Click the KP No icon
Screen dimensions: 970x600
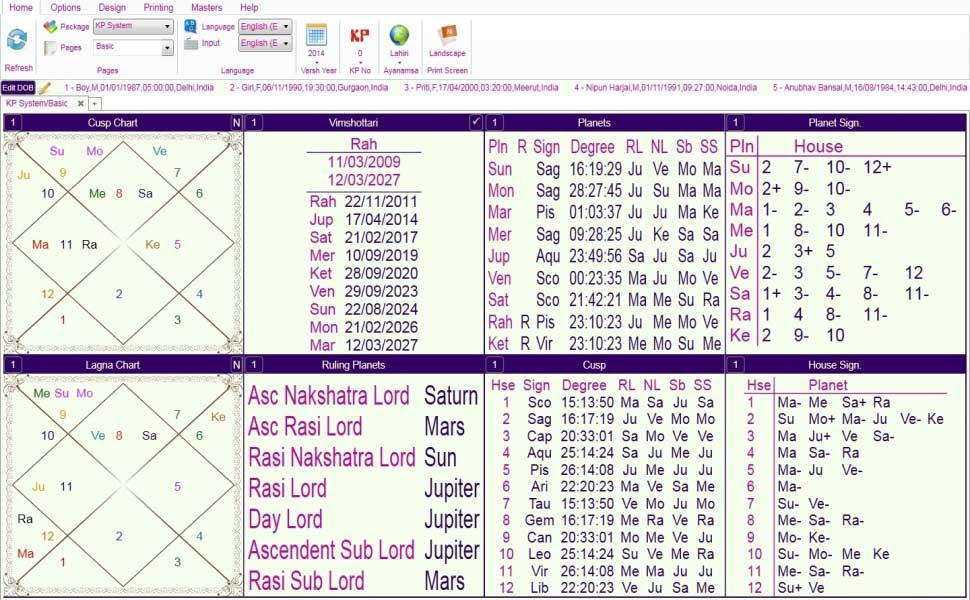(359, 35)
